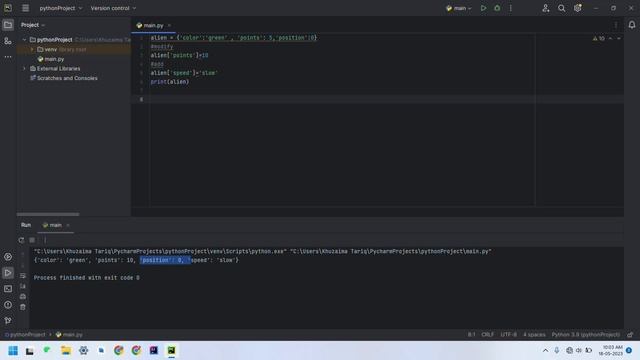The width and height of the screenshot is (640, 360).
Task: Open Python Packages tool window icon
Action: [8, 257]
